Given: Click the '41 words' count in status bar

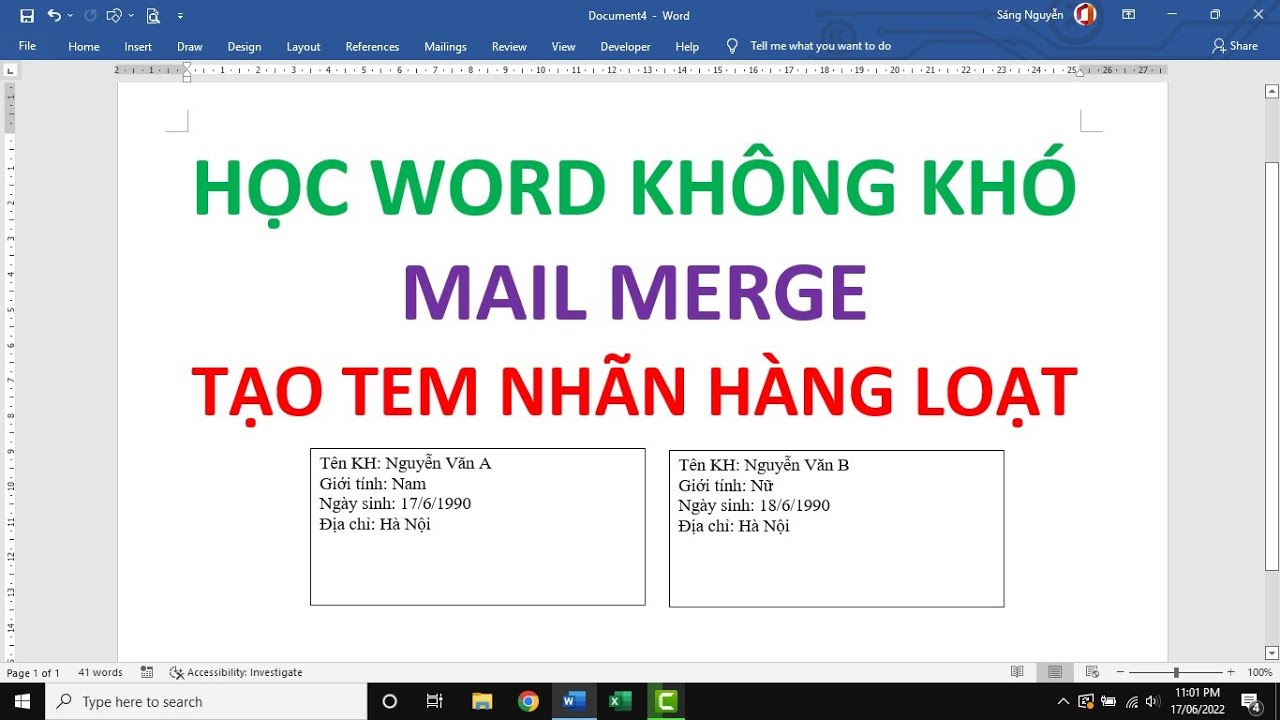Looking at the screenshot, I should 100,672.
